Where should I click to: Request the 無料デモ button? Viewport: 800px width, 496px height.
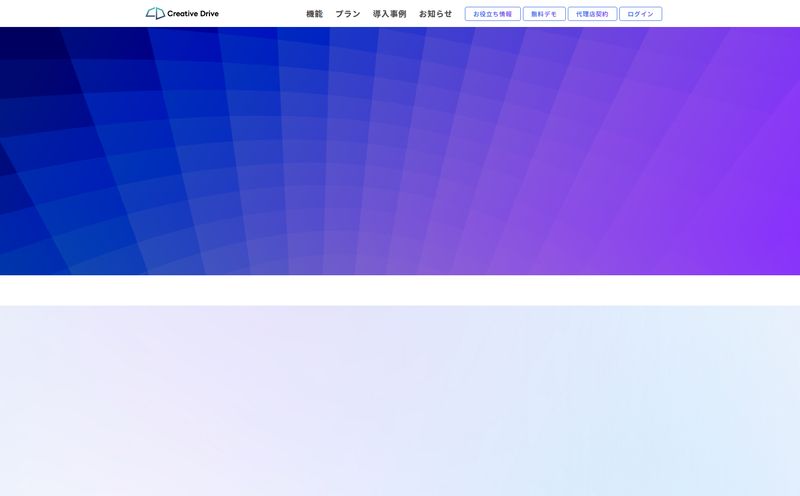pos(544,14)
